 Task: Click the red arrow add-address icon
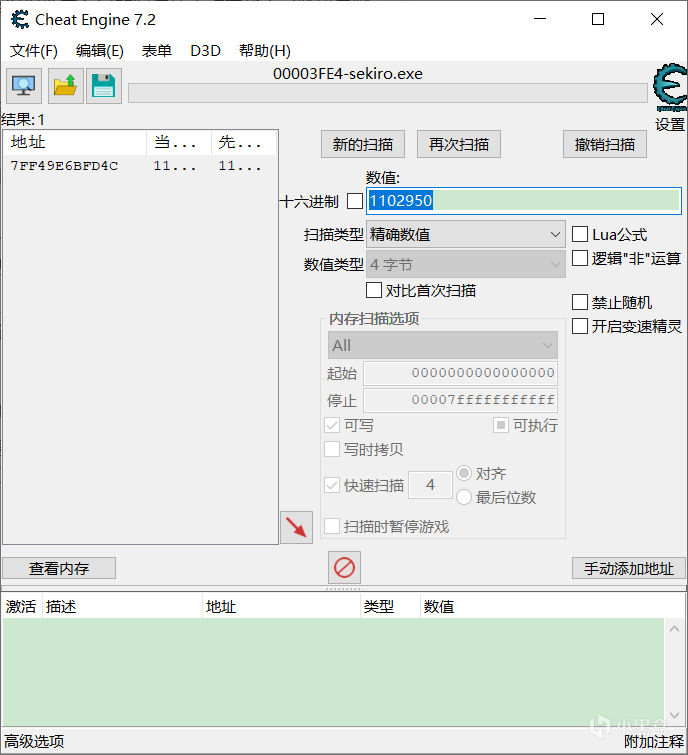click(296, 527)
